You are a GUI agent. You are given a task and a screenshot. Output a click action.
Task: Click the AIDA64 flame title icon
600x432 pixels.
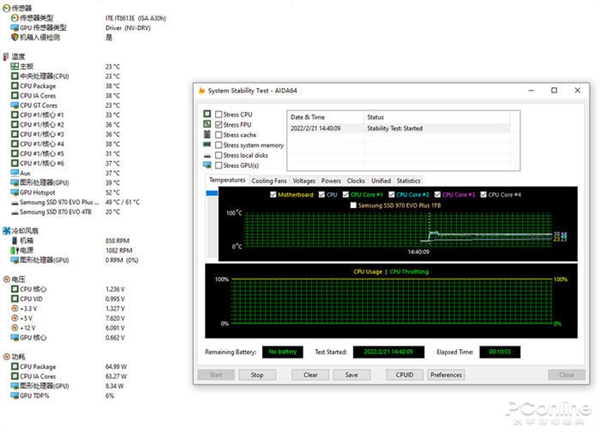click(x=202, y=91)
